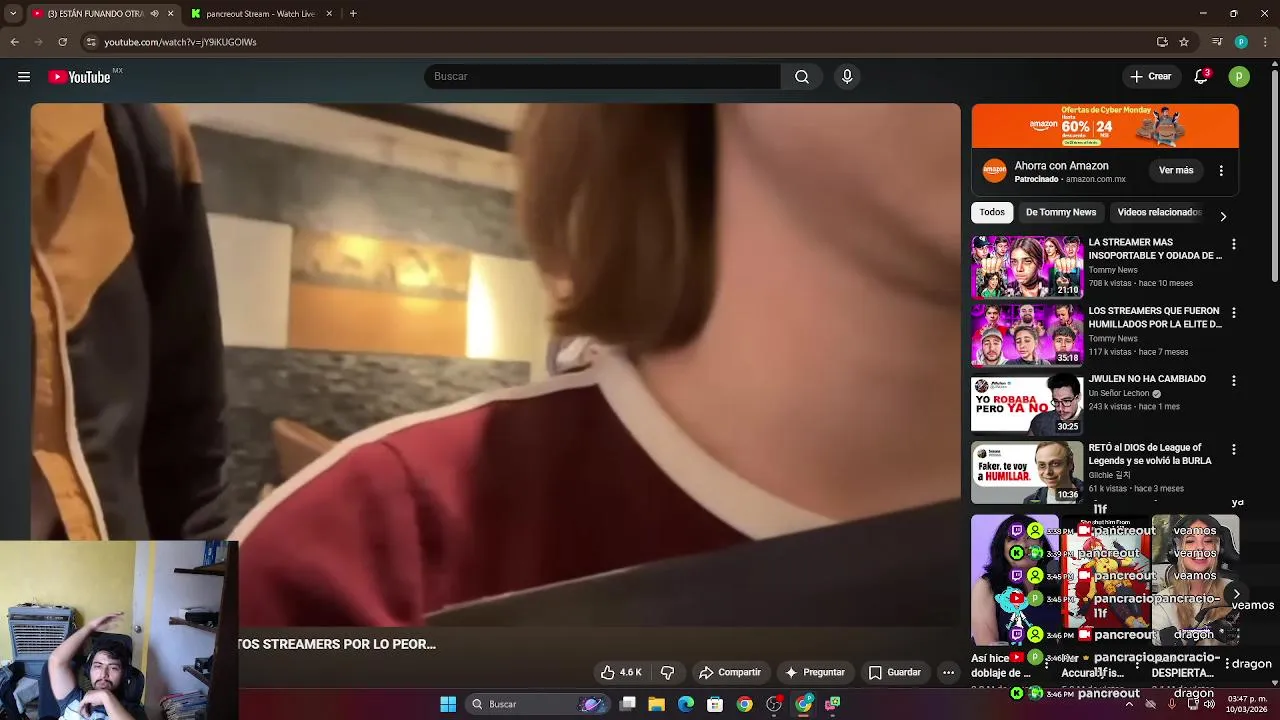
Task: Open the YouTube guide hamburger menu
Action: click(24, 77)
